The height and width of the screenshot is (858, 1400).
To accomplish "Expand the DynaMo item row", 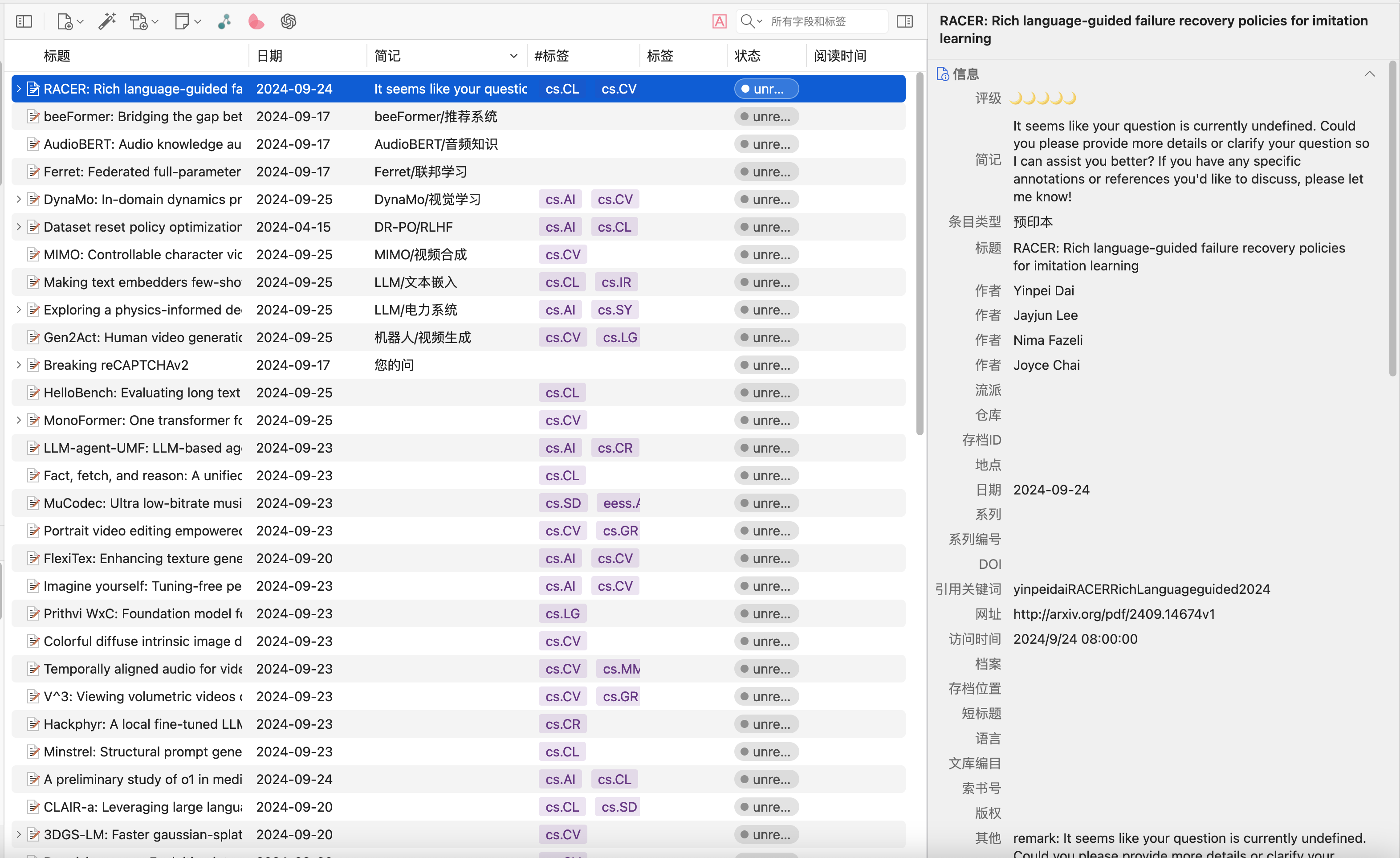I will click(19, 199).
